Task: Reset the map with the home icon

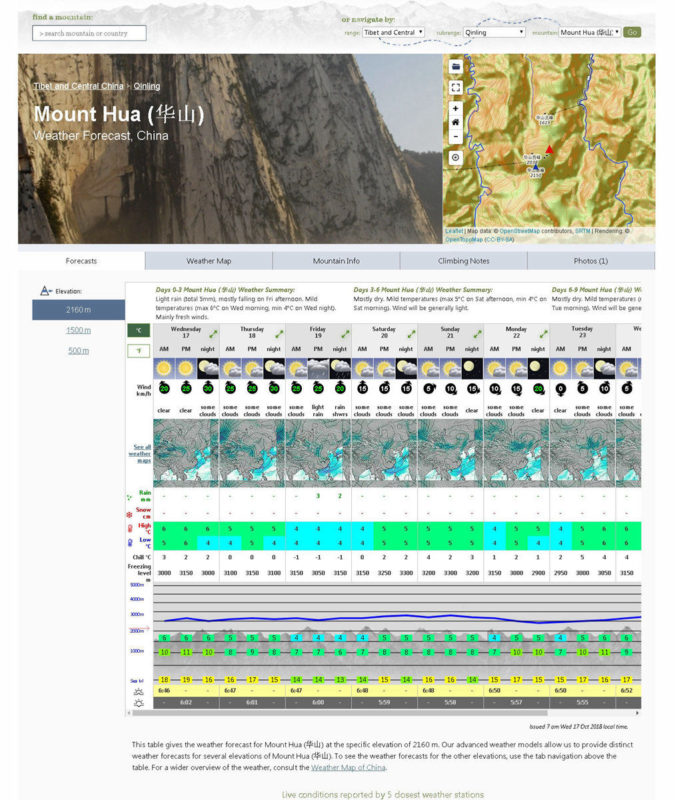Action: pos(456,122)
